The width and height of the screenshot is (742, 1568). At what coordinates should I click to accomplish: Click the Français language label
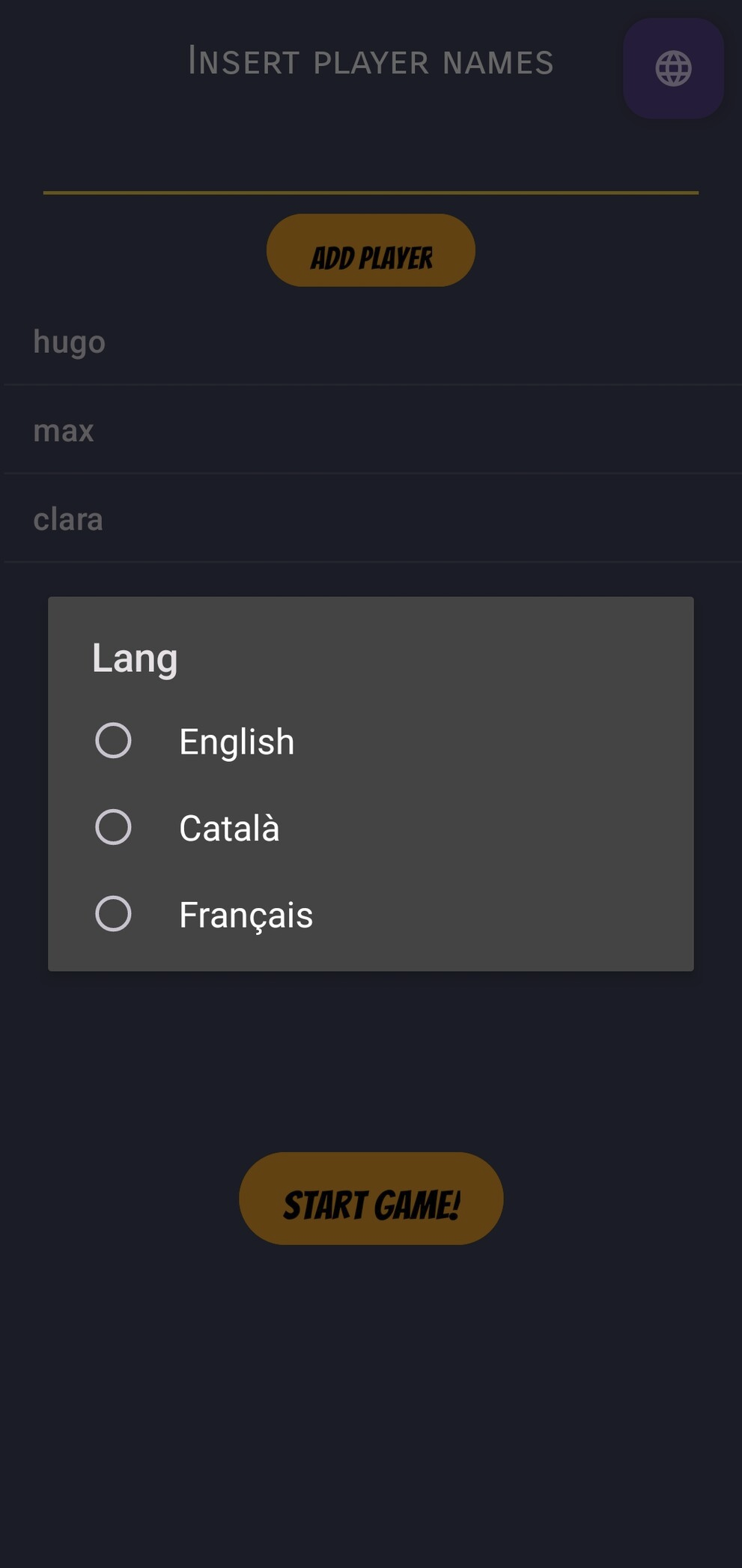(x=246, y=915)
